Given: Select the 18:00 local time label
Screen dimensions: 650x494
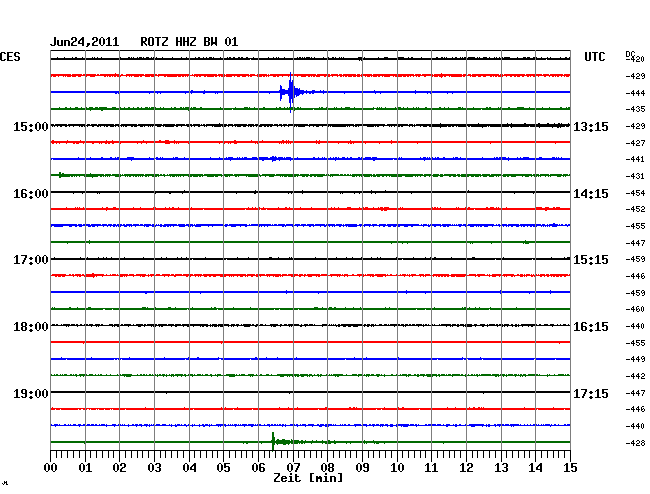Looking at the screenshot, I should click(x=31, y=327).
